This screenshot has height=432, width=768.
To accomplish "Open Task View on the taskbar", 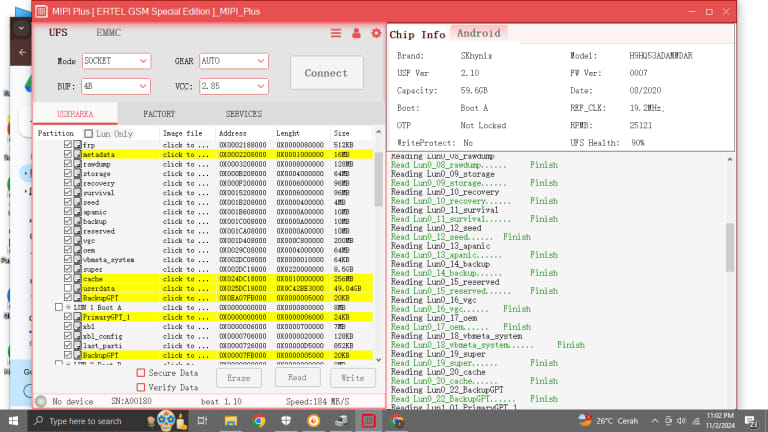I will (x=202, y=421).
